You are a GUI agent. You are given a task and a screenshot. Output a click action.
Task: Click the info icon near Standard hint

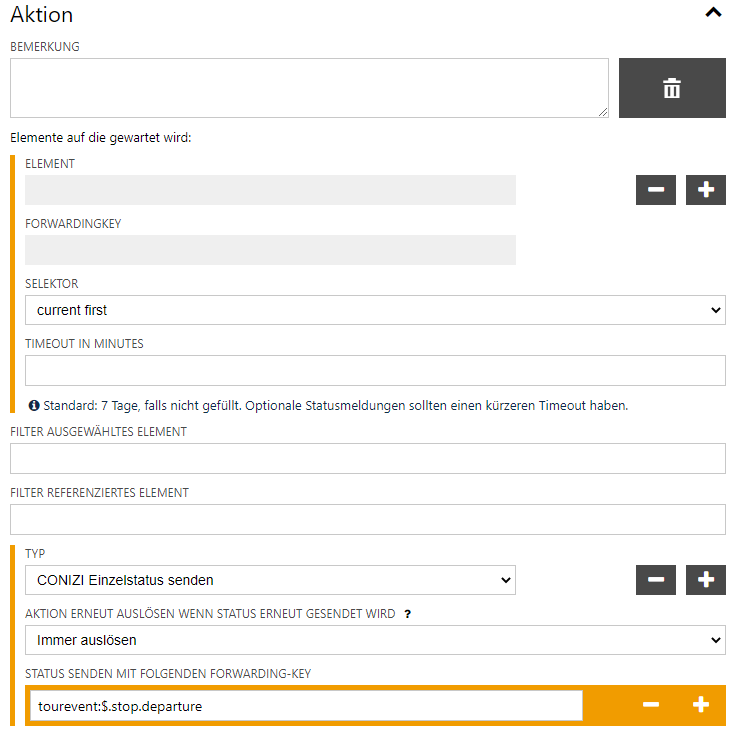[x=34, y=406]
